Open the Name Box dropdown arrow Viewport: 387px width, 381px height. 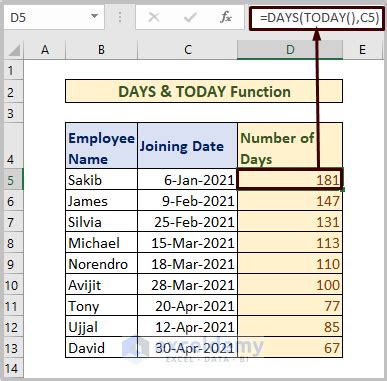pyautogui.click(x=94, y=16)
